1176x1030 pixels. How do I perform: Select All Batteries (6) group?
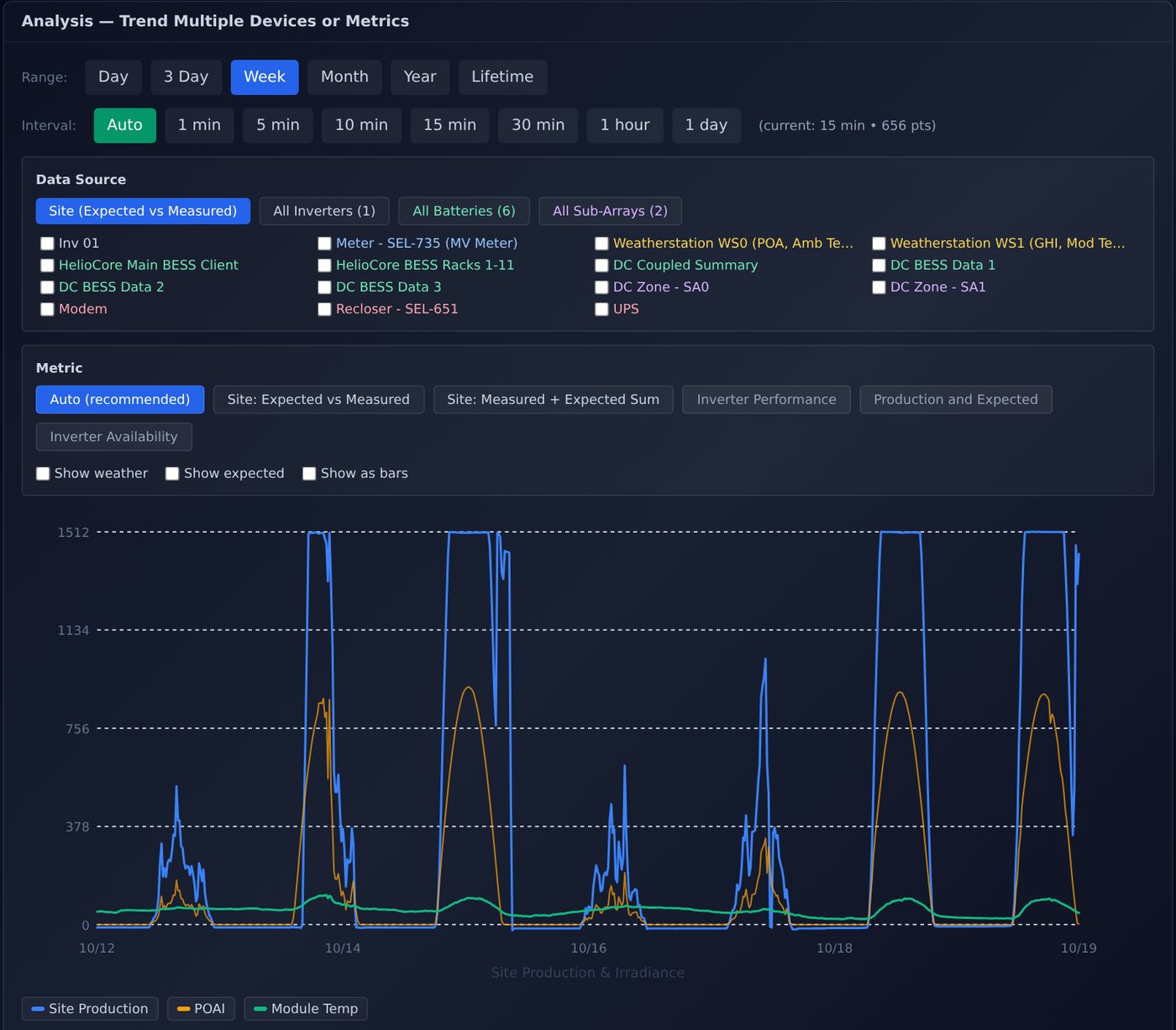point(464,211)
